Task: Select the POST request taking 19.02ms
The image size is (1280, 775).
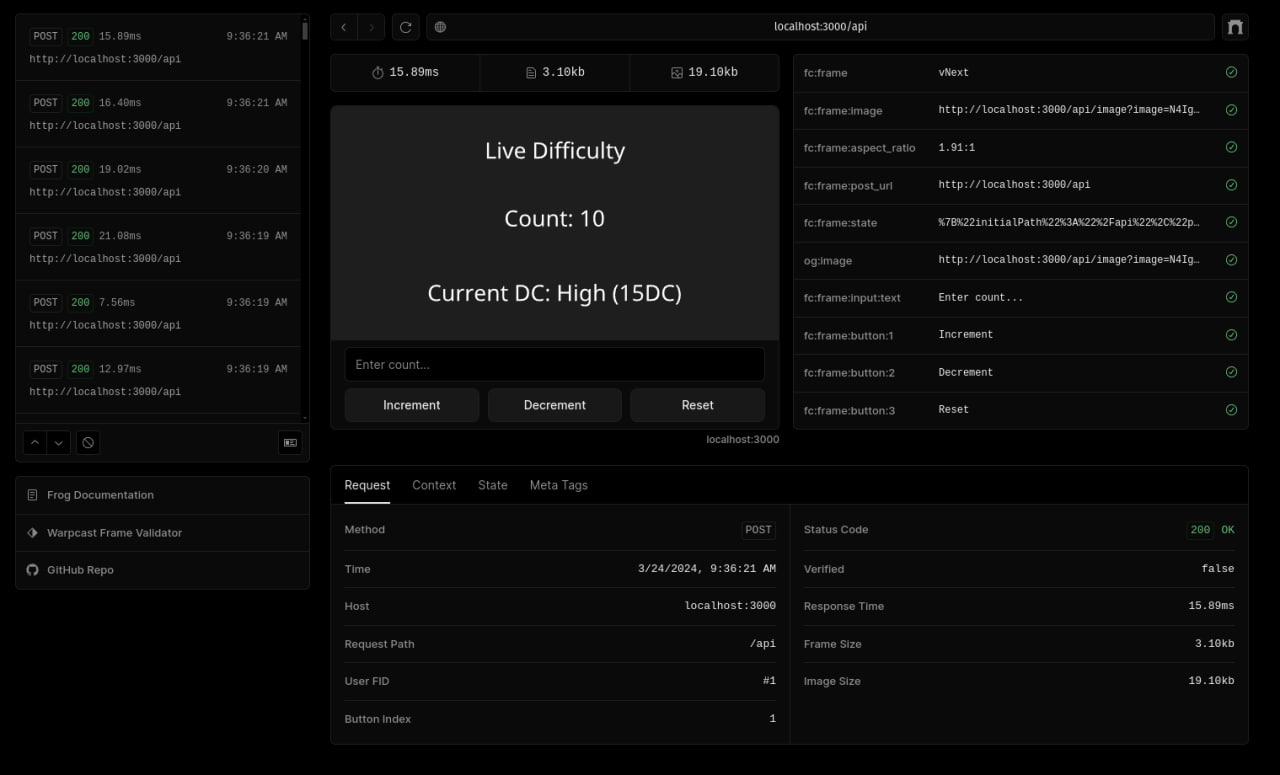Action: coord(158,181)
